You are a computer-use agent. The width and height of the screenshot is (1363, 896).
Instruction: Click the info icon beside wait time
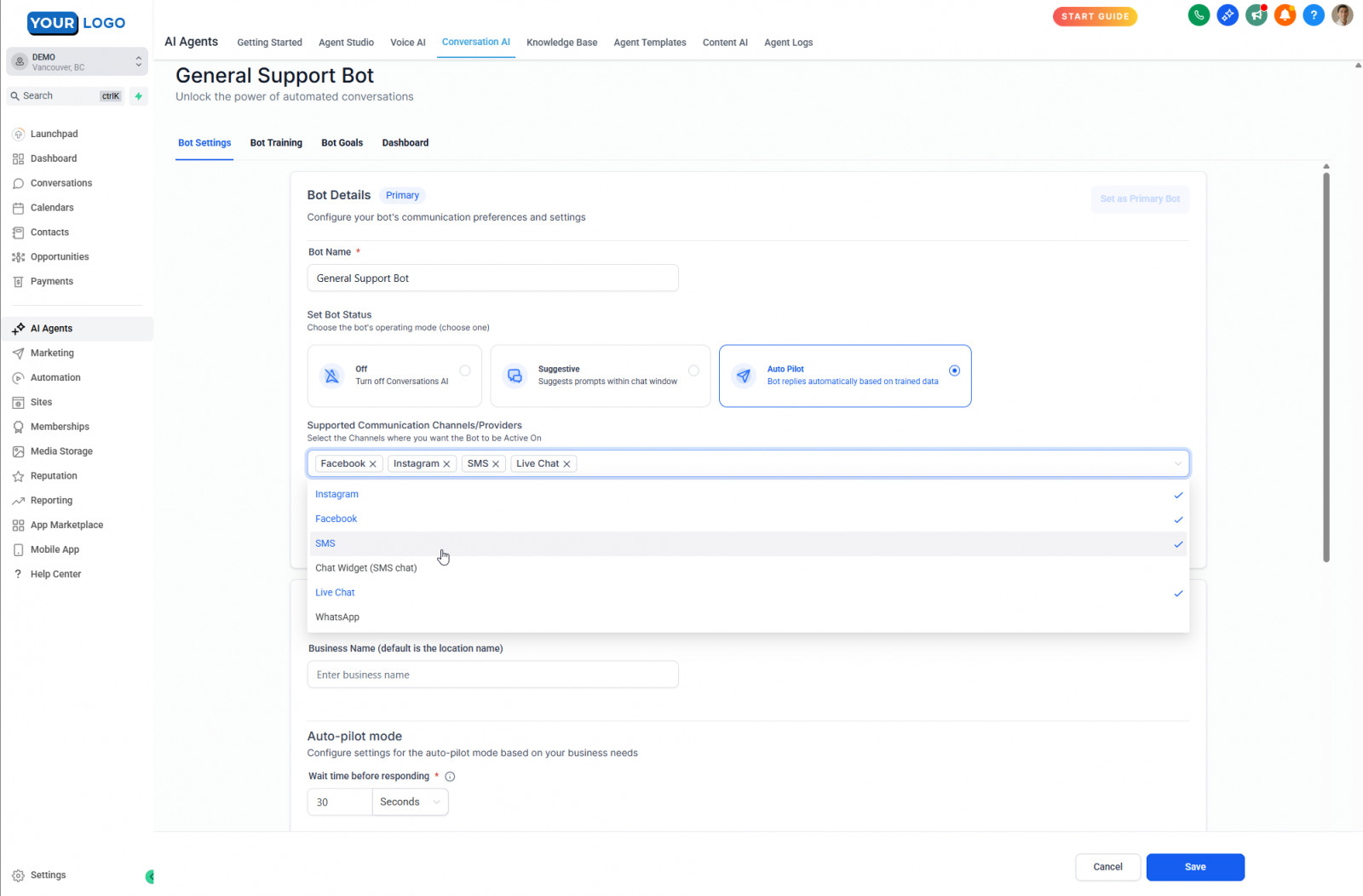(x=450, y=777)
